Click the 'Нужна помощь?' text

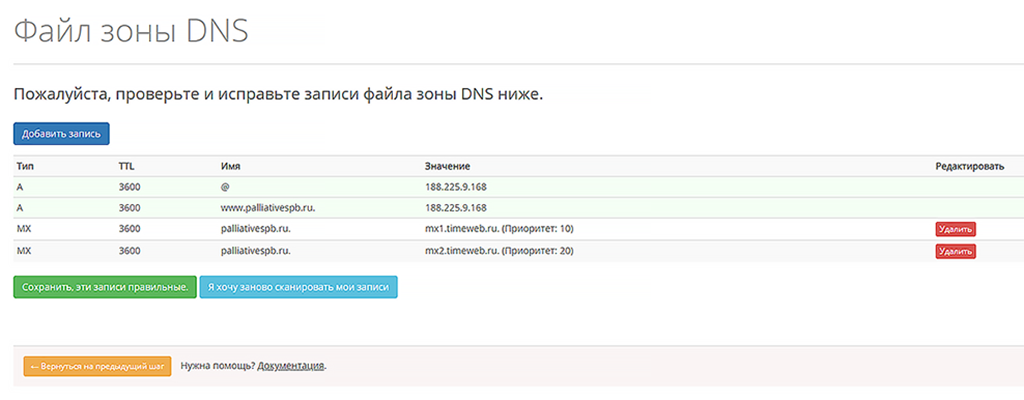tap(217, 366)
